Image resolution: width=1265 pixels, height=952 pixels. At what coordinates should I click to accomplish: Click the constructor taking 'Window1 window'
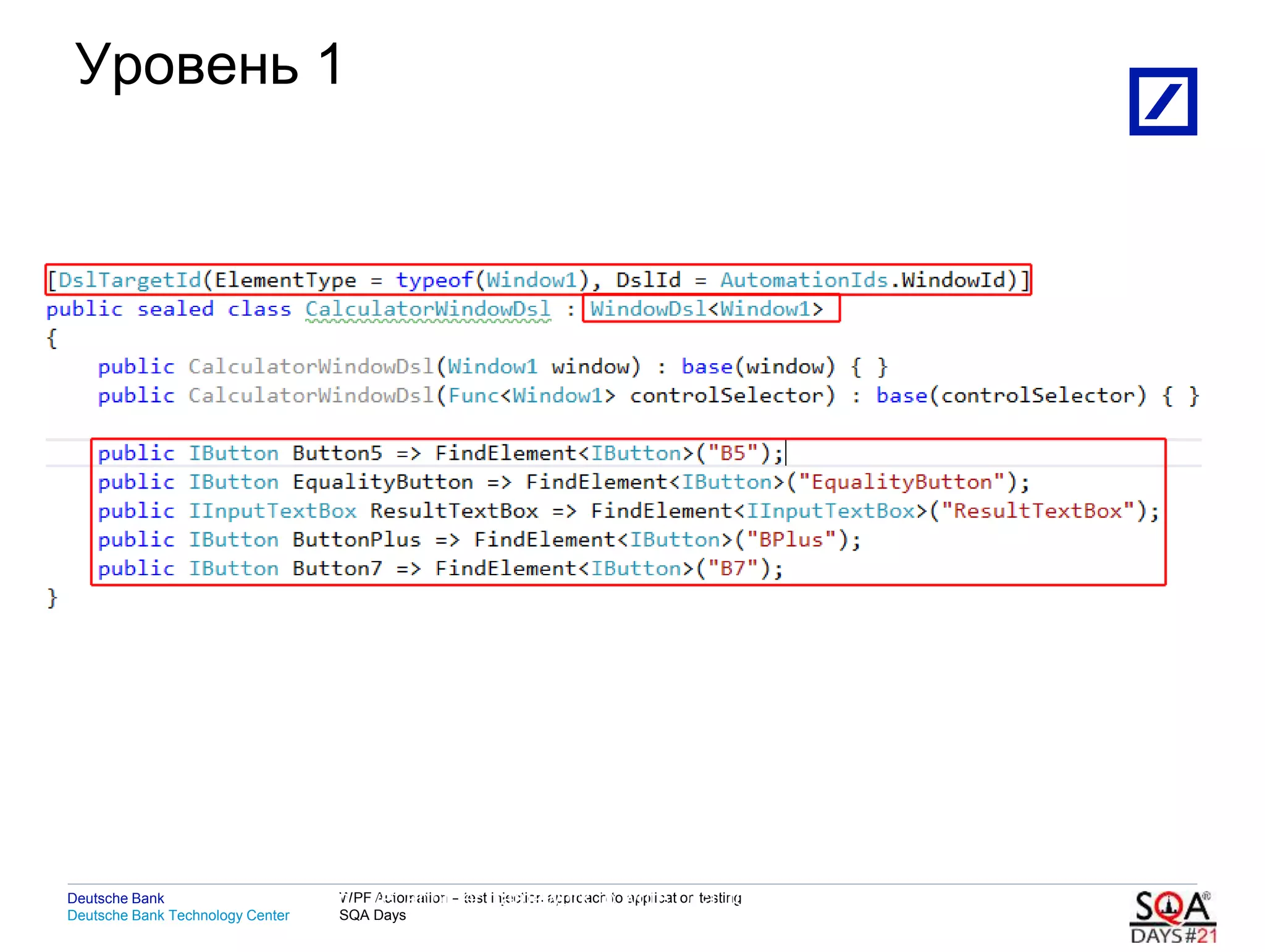(493, 367)
